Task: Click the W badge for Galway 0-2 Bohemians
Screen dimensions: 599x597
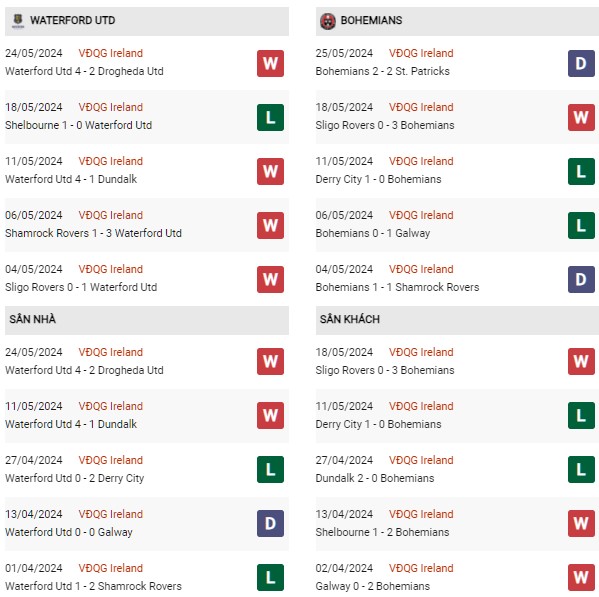Action: tap(581, 577)
